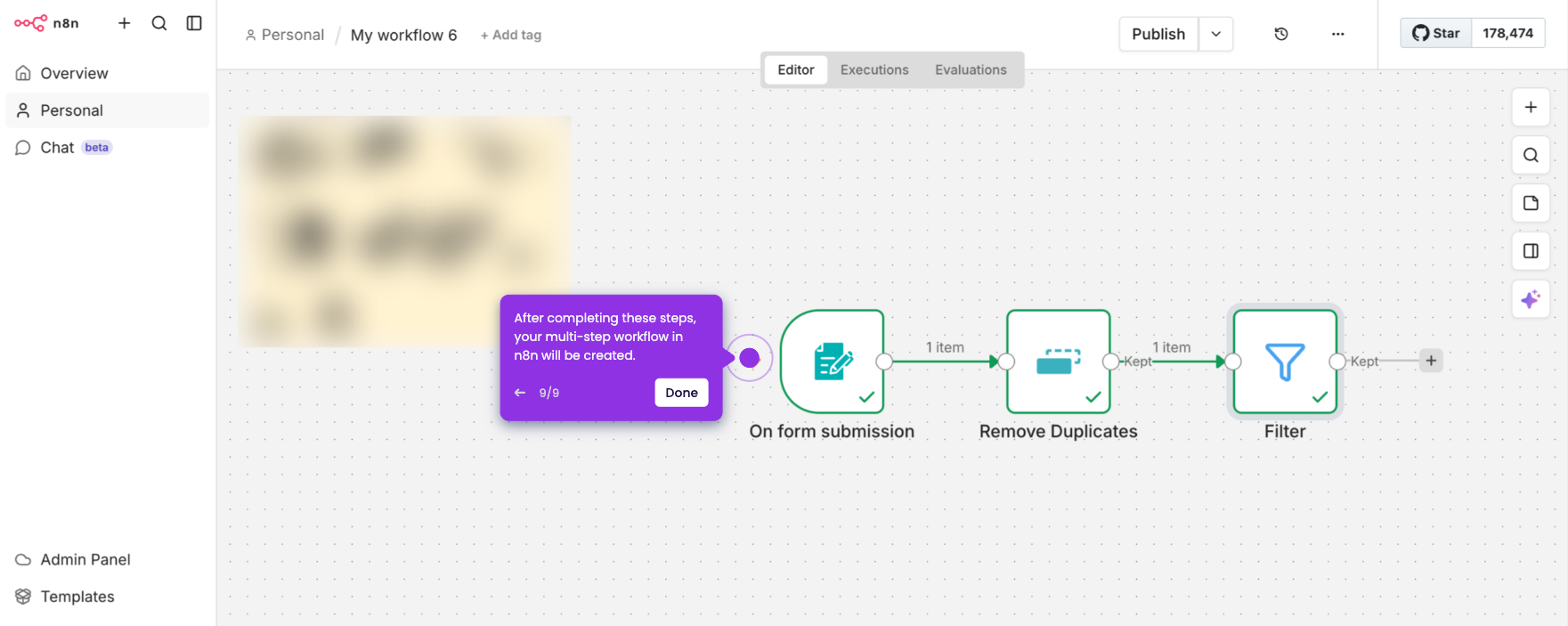1568x626 pixels.
Task: Click the '1 item' label after form node
Action: click(x=945, y=347)
